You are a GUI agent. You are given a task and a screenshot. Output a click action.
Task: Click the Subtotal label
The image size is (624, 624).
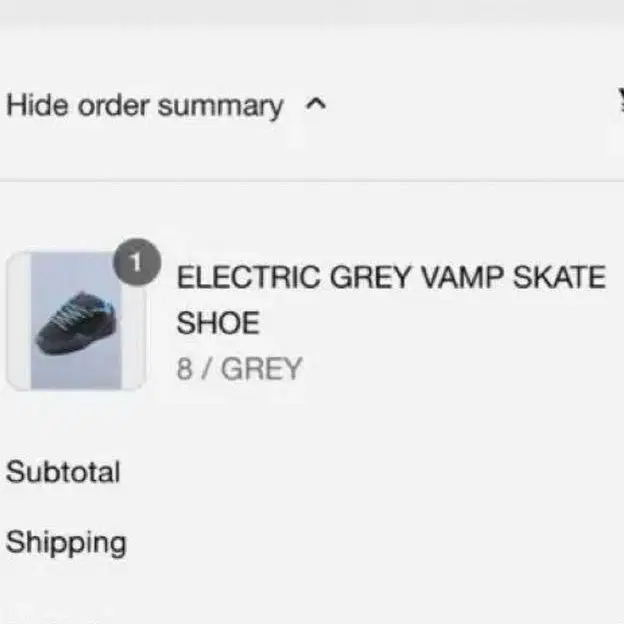click(x=63, y=472)
